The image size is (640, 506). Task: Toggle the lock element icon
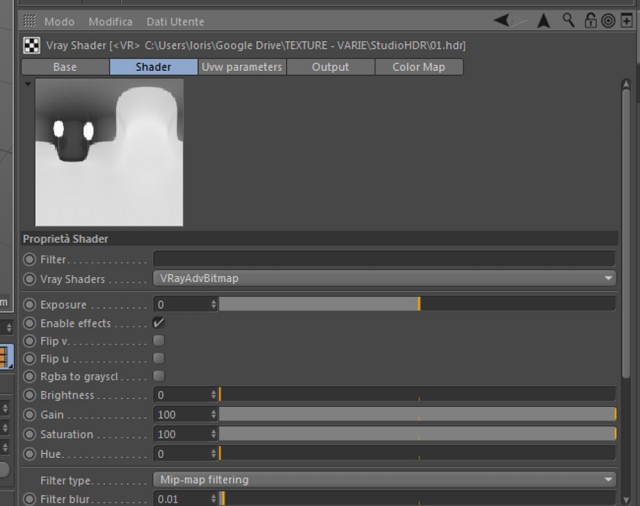590,20
